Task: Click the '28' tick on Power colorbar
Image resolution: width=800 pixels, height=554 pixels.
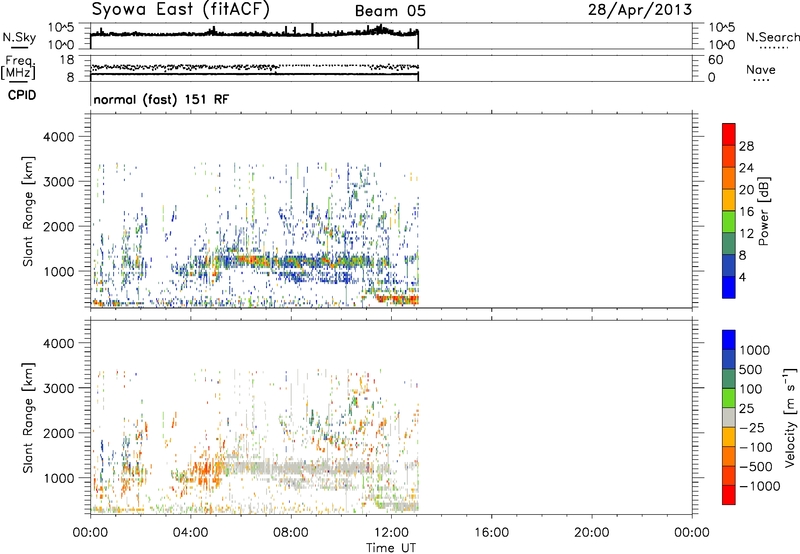Action: click(x=746, y=146)
